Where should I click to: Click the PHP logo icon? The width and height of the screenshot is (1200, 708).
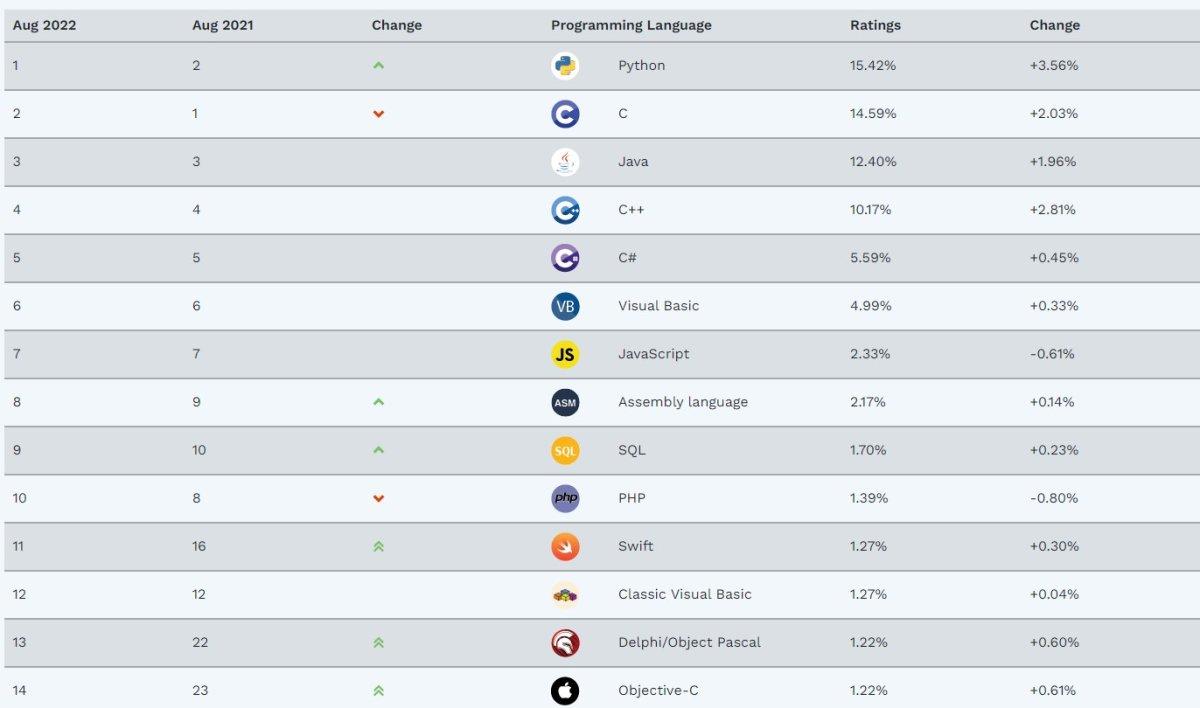(565, 498)
